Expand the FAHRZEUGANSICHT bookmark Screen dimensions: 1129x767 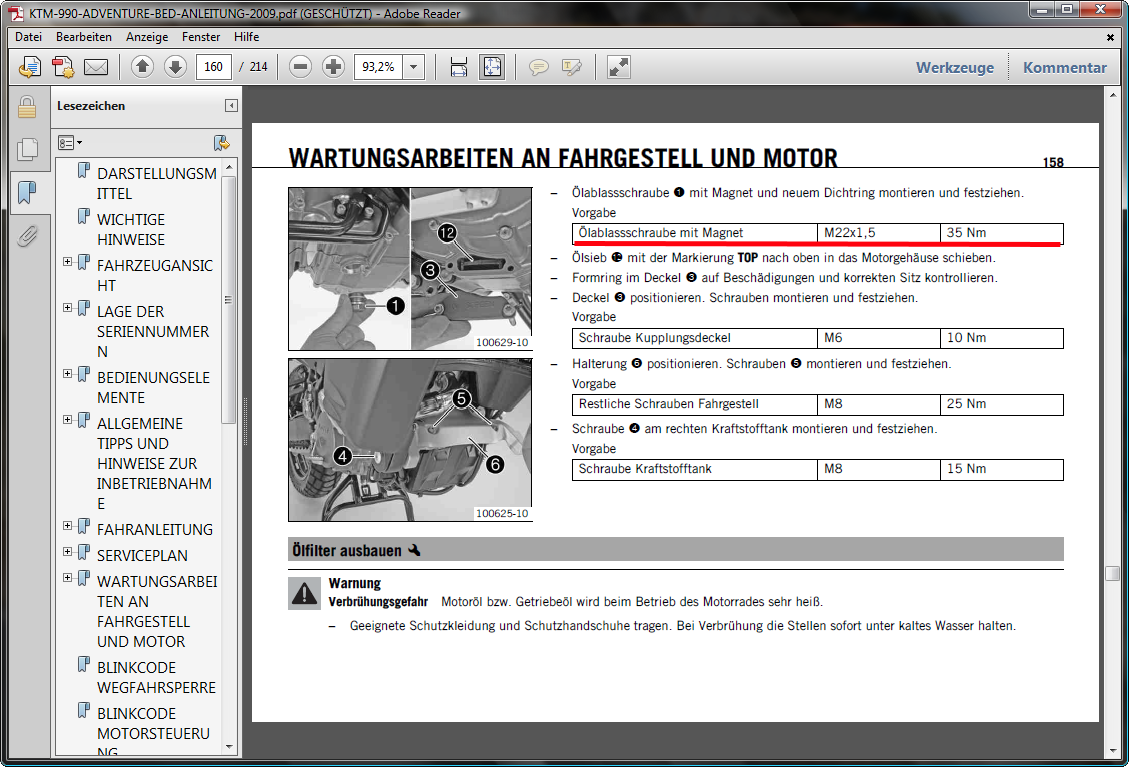[68, 262]
